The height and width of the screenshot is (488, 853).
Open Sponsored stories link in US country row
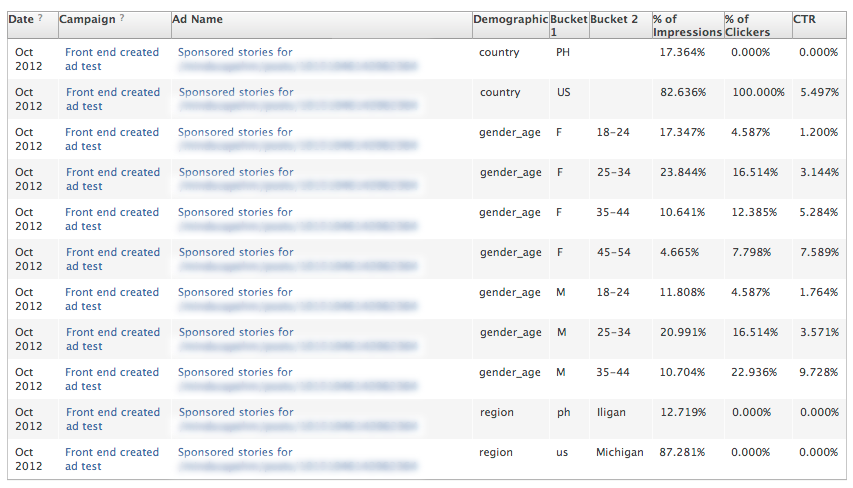[236, 92]
